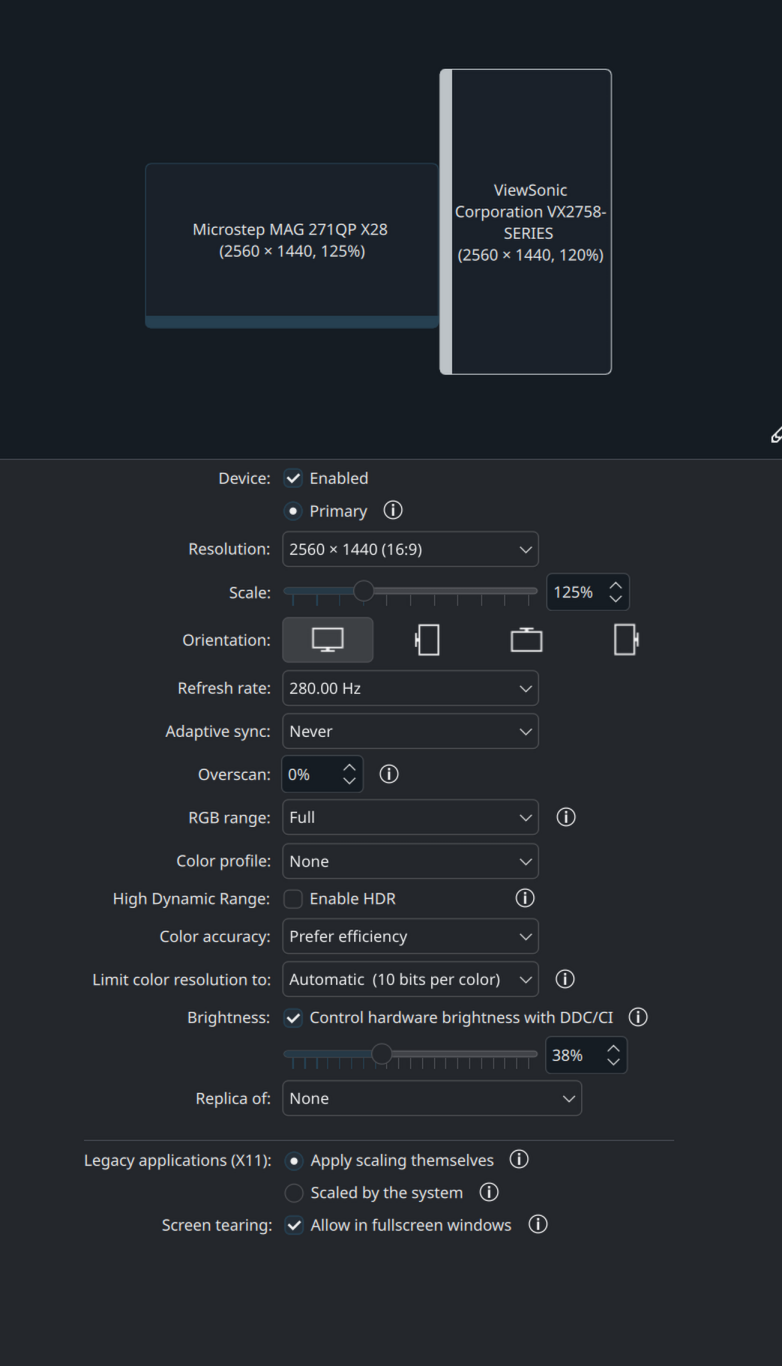
Task: Click info icon next to Overscan
Action: [389, 774]
